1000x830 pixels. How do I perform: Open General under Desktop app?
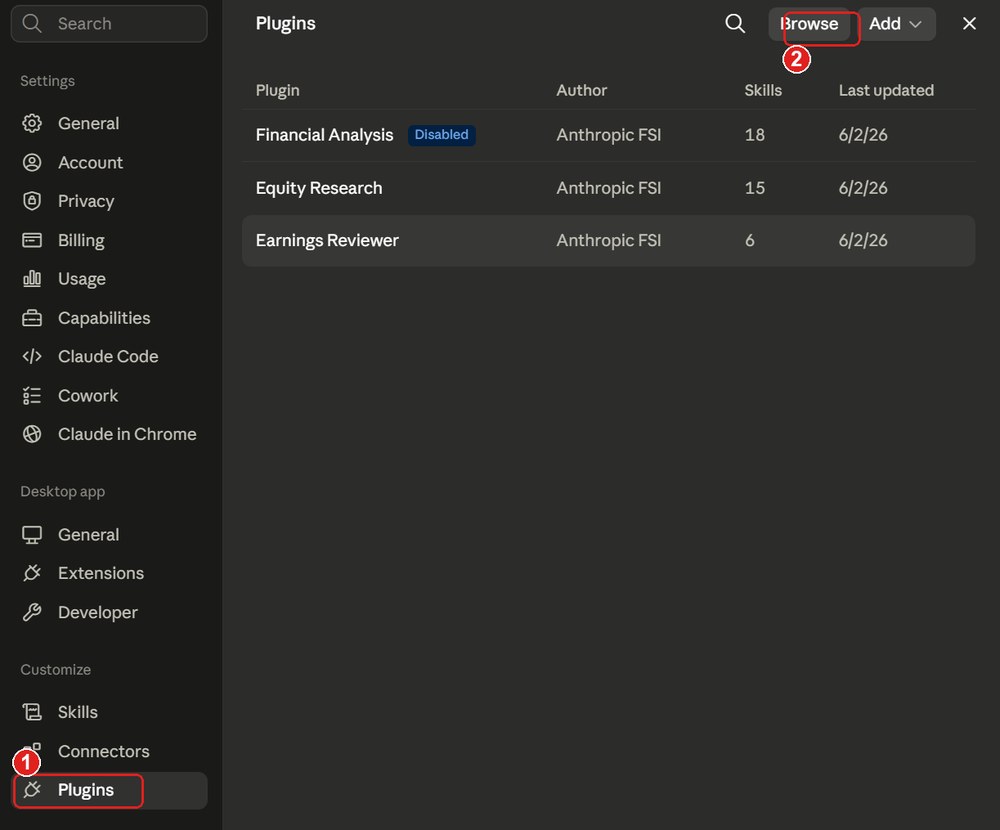109,535
